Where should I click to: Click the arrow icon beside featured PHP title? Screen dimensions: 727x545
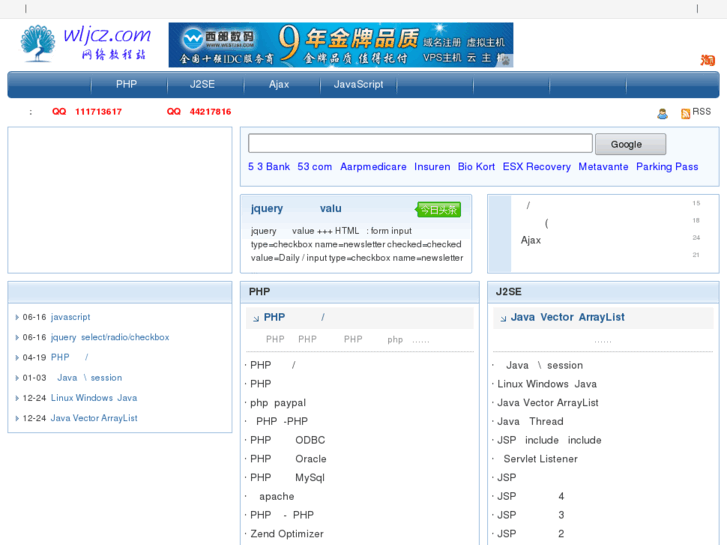point(256,319)
